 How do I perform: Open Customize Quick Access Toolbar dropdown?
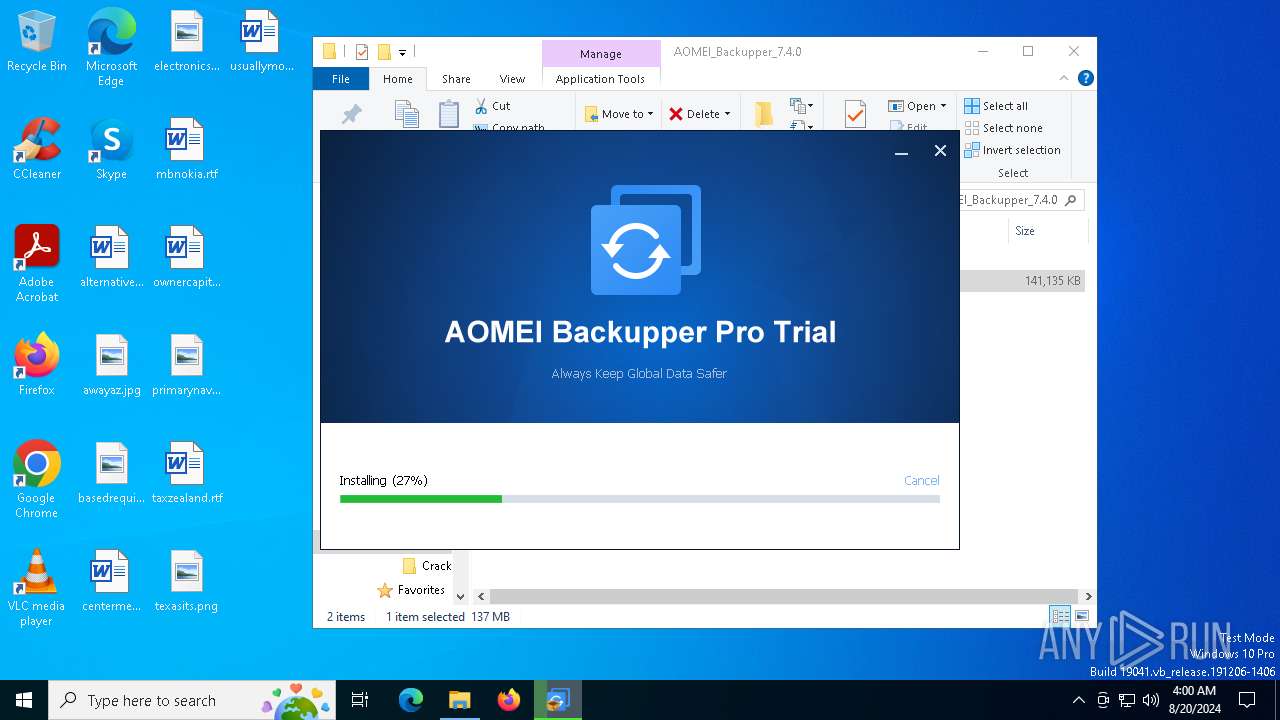[x=402, y=53]
